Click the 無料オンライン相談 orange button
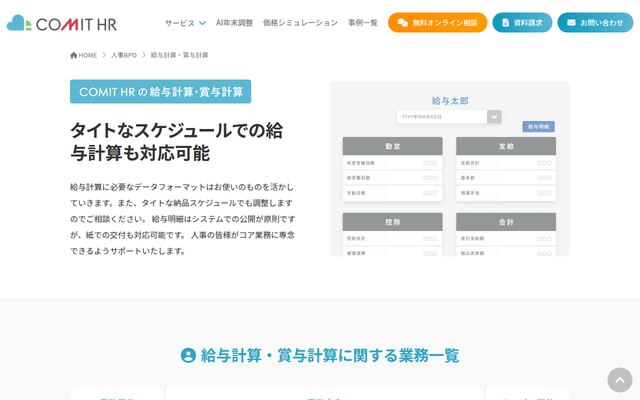 click(438, 22)
